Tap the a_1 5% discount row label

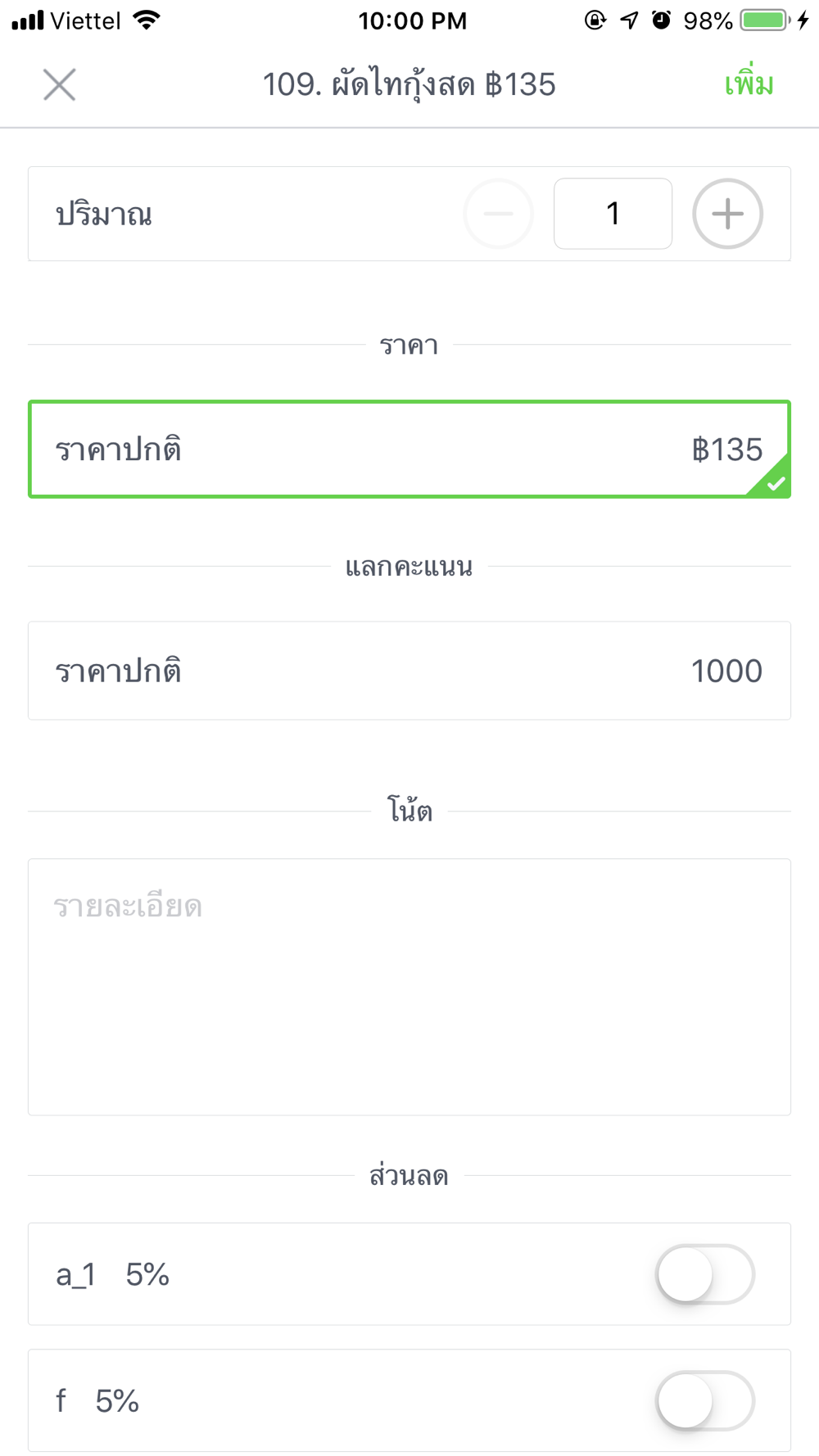pyautogui.click(x=112, y=1274)
